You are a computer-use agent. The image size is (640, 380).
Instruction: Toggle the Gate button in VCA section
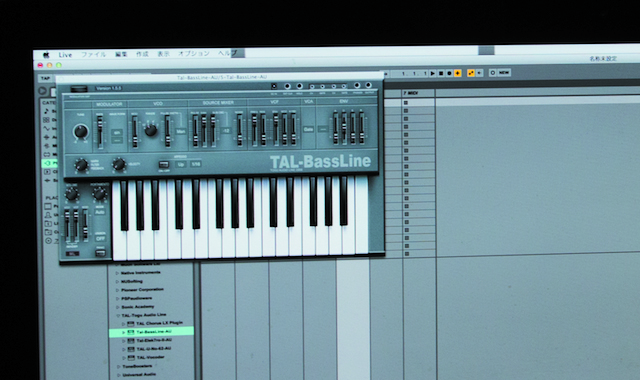click(x=308, y=129)
